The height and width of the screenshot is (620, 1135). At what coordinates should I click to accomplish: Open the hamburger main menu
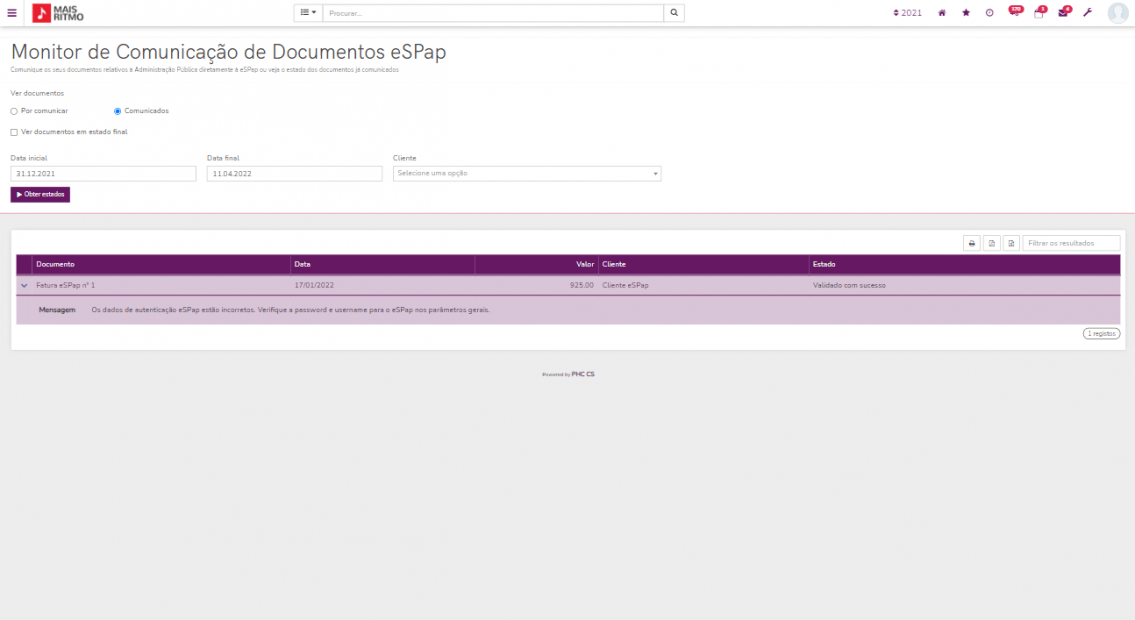point(12,13)
